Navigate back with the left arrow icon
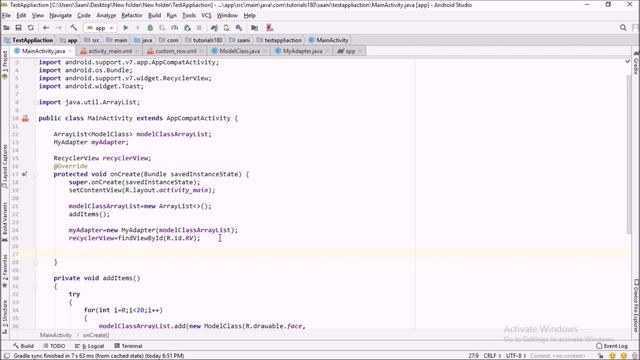Image resolution: width=640 pixels, height=360 pixels. [46, 28]
